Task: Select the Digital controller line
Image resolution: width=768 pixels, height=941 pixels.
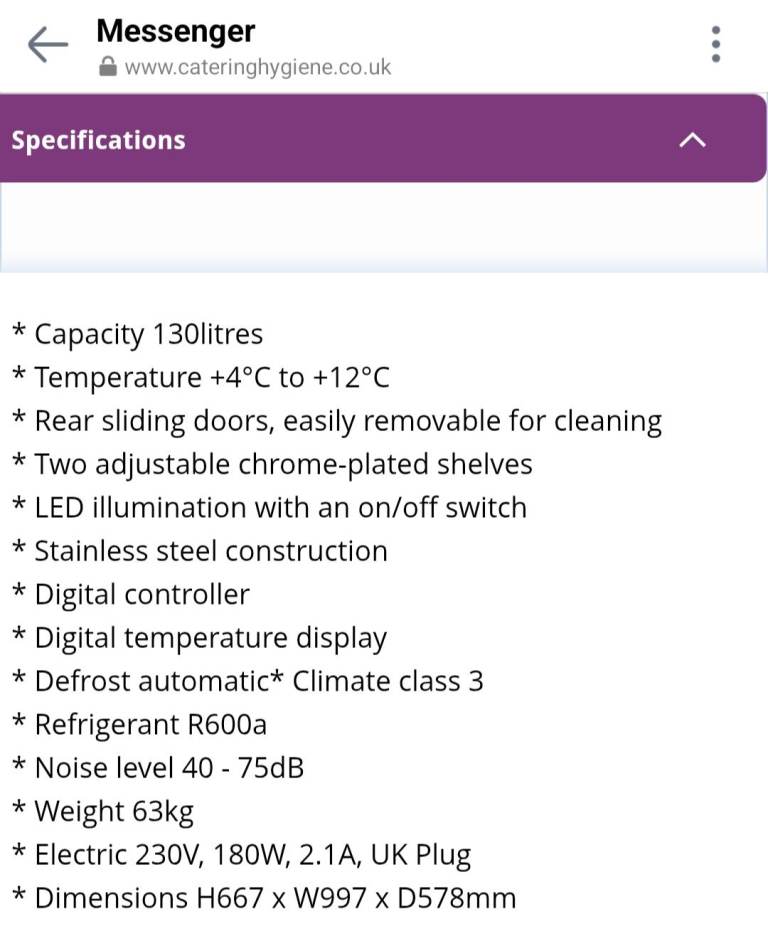Action: tap(131, 595)
